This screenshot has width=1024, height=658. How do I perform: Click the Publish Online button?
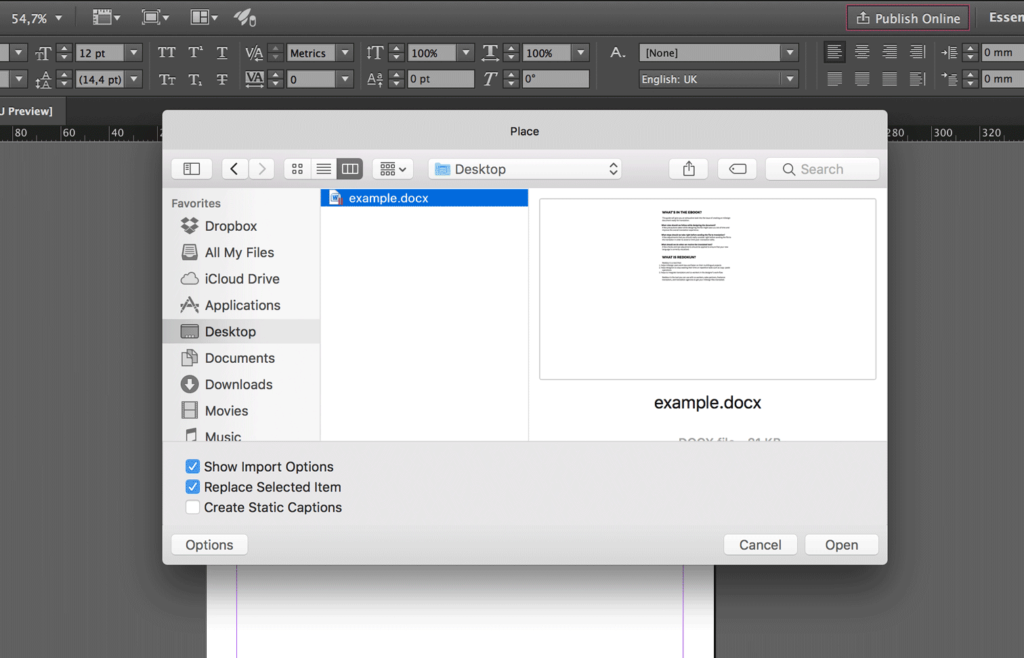907,17
